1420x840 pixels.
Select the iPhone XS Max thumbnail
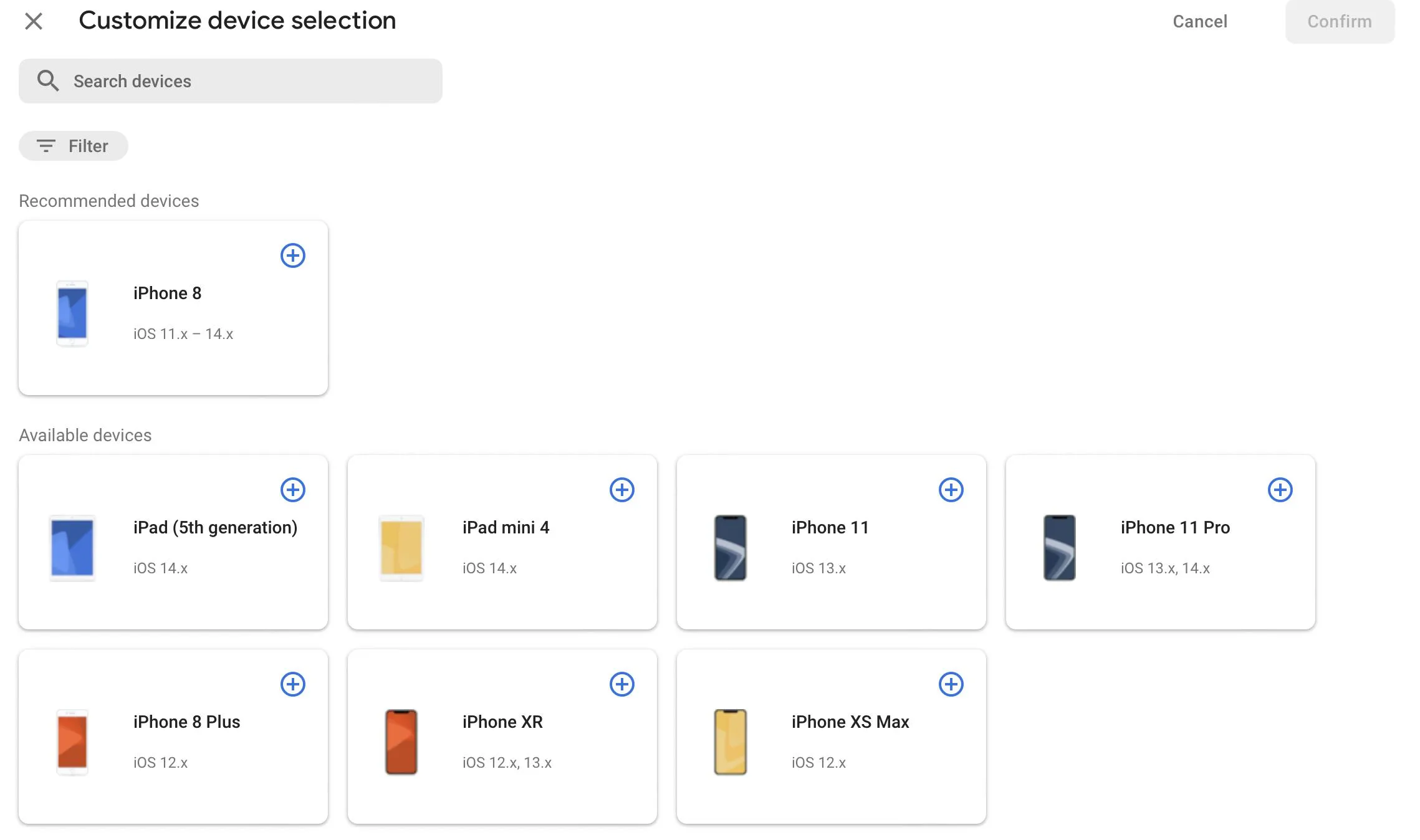tap(731, 742)
